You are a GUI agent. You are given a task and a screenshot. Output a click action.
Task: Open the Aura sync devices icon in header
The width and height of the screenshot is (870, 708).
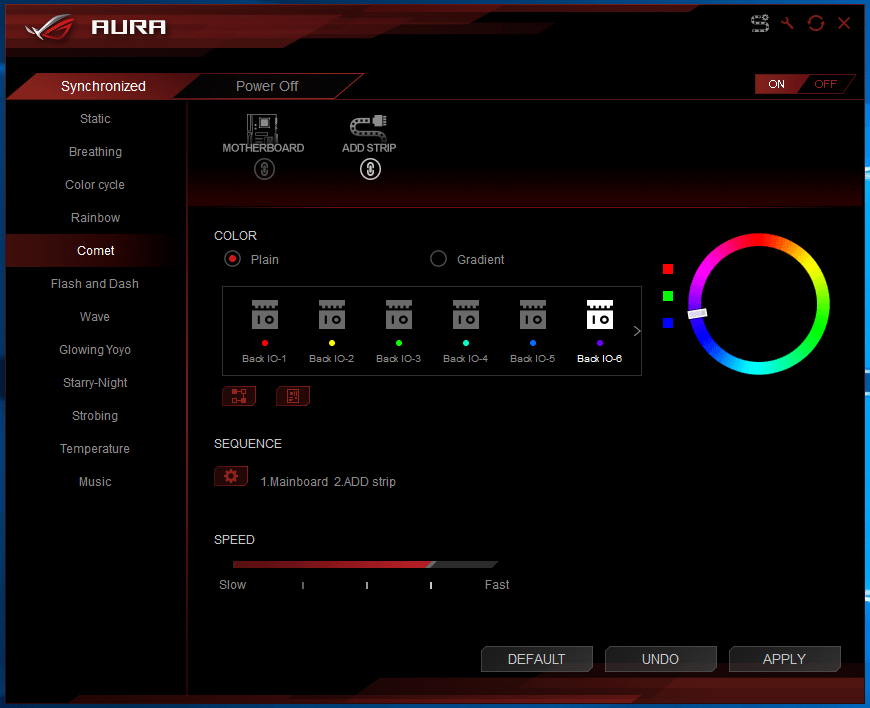[760, 23]
